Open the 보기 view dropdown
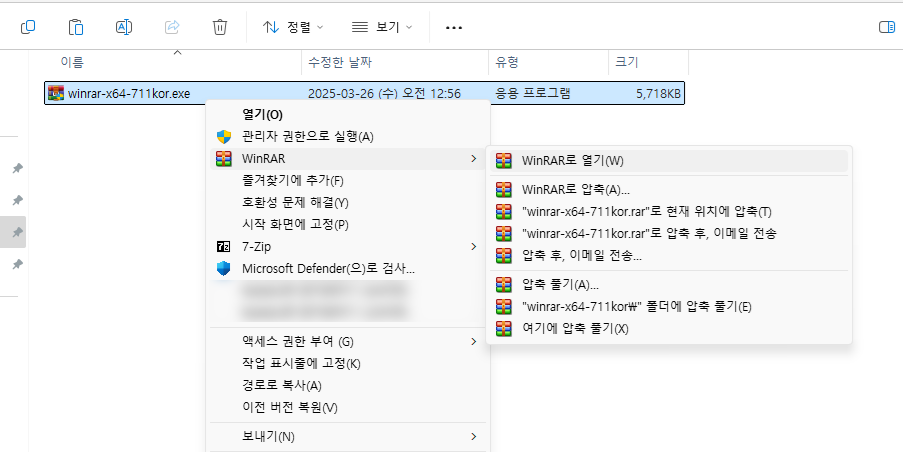 [382, 27]
